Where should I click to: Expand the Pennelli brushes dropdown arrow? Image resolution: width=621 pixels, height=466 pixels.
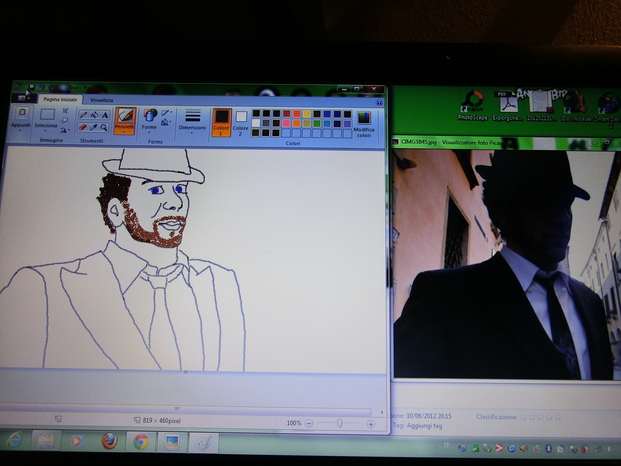click(125, 129)
